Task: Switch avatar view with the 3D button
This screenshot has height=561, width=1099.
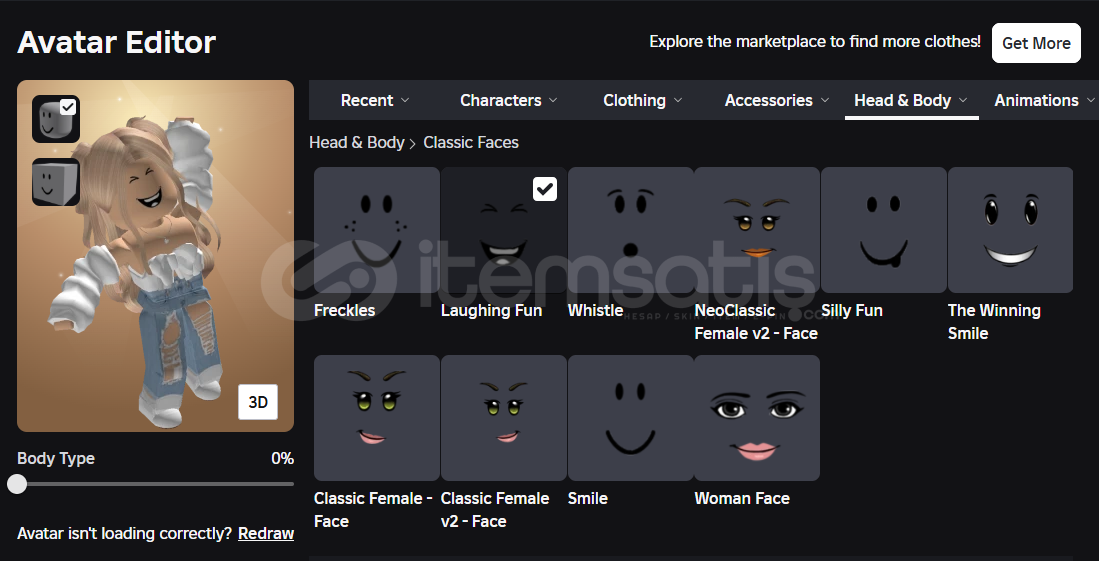Action: [x=258, y=402]
